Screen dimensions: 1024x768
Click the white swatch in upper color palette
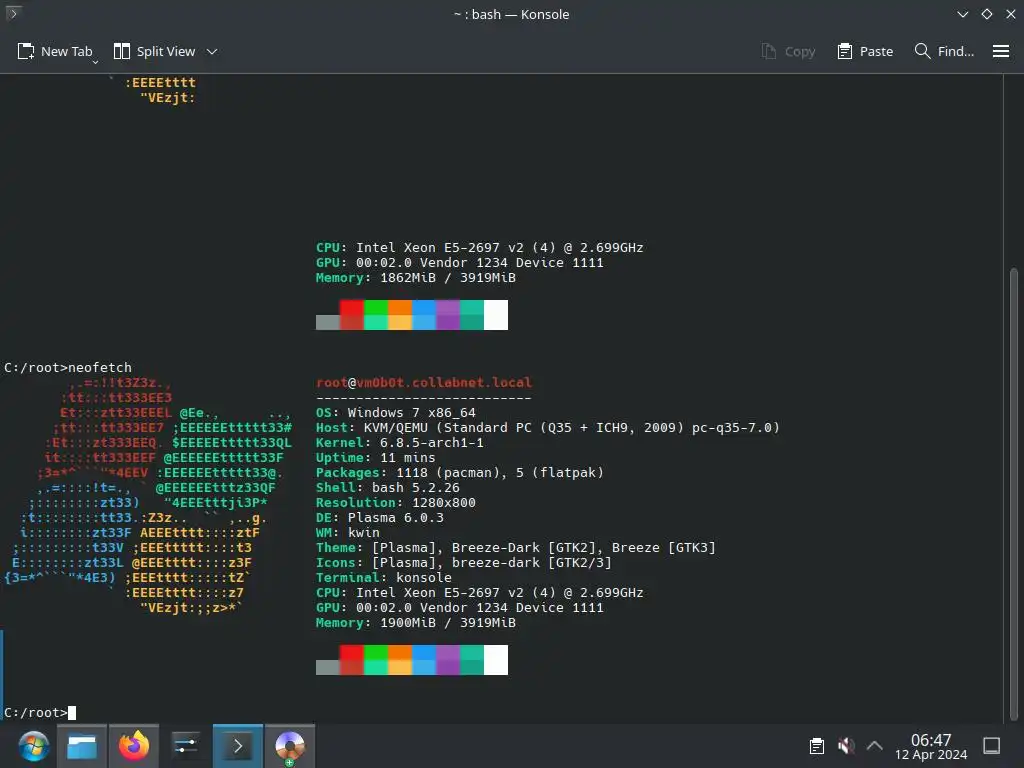coord(496,315)
